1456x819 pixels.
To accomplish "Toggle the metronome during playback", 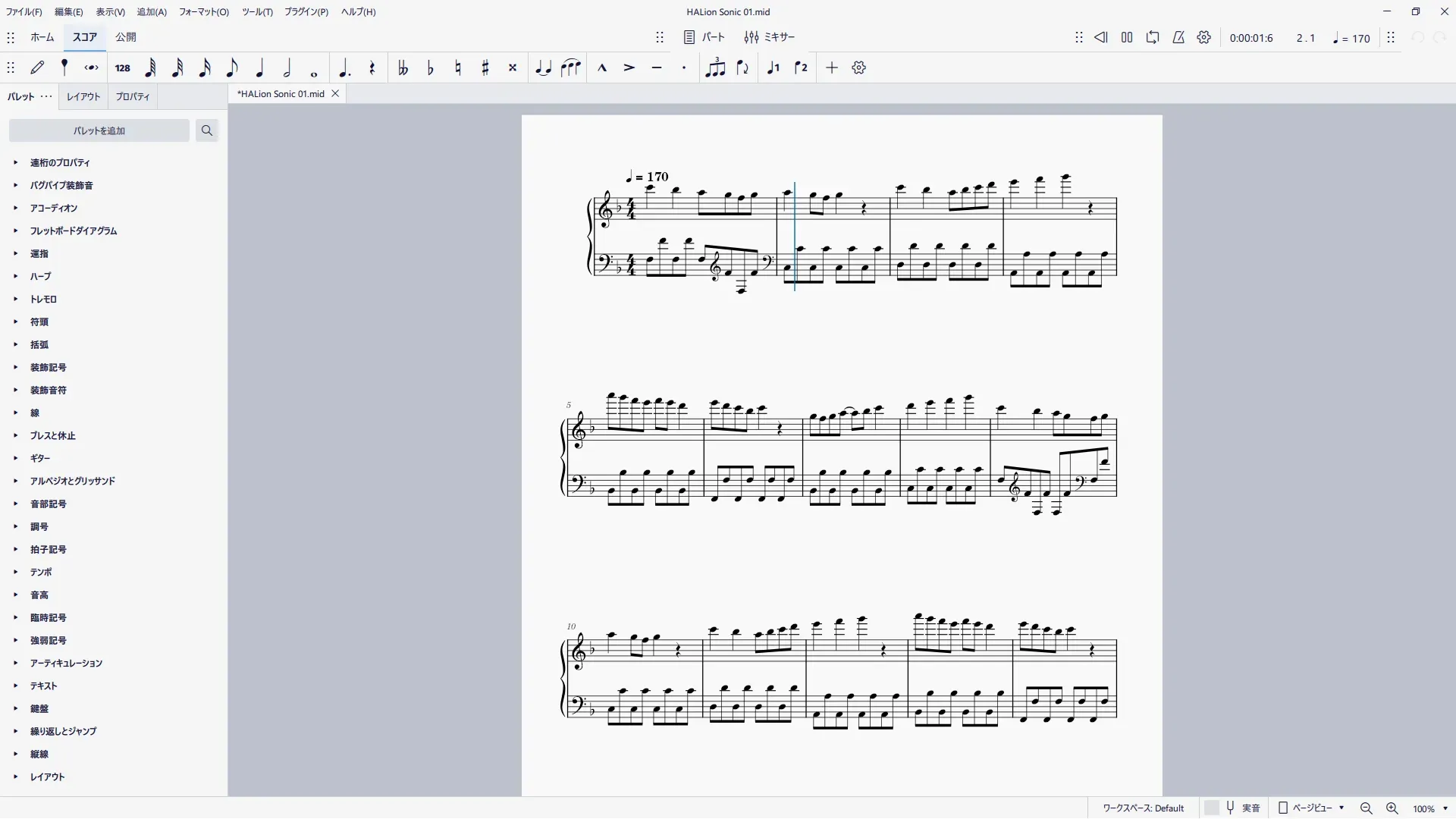I will [1178, 37].
